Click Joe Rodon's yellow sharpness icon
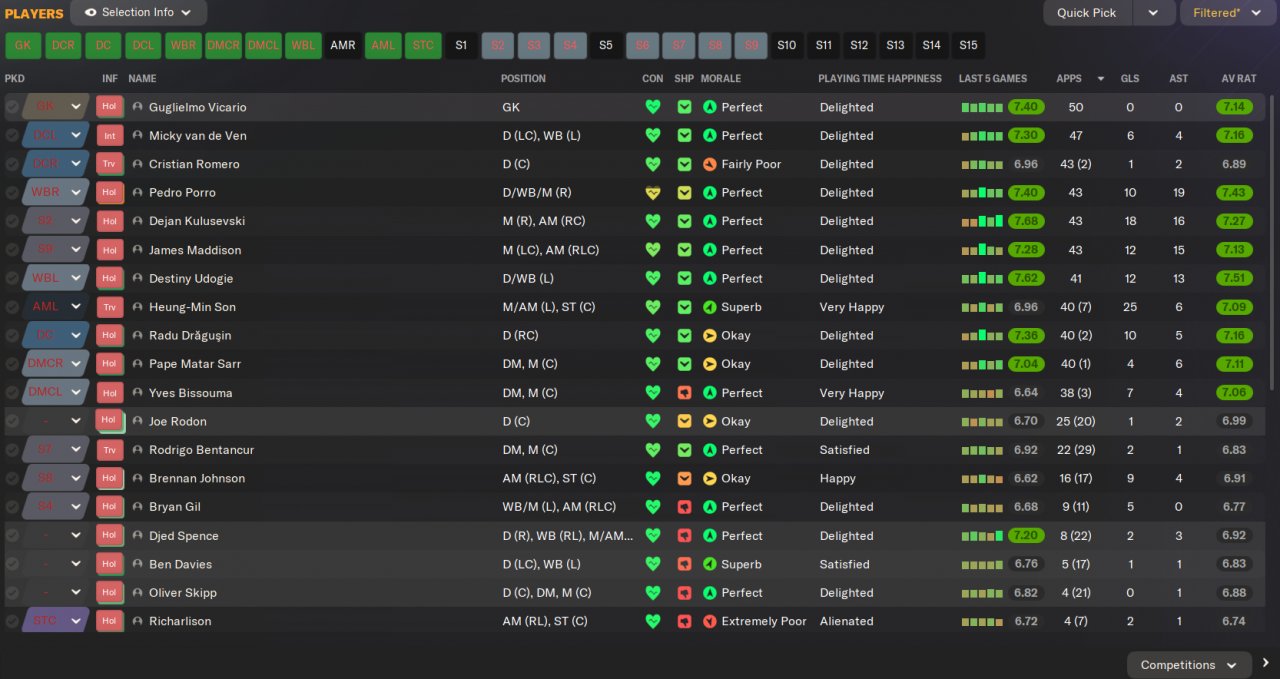Viewport: 1280px width, 679px height. click(685, 421)
